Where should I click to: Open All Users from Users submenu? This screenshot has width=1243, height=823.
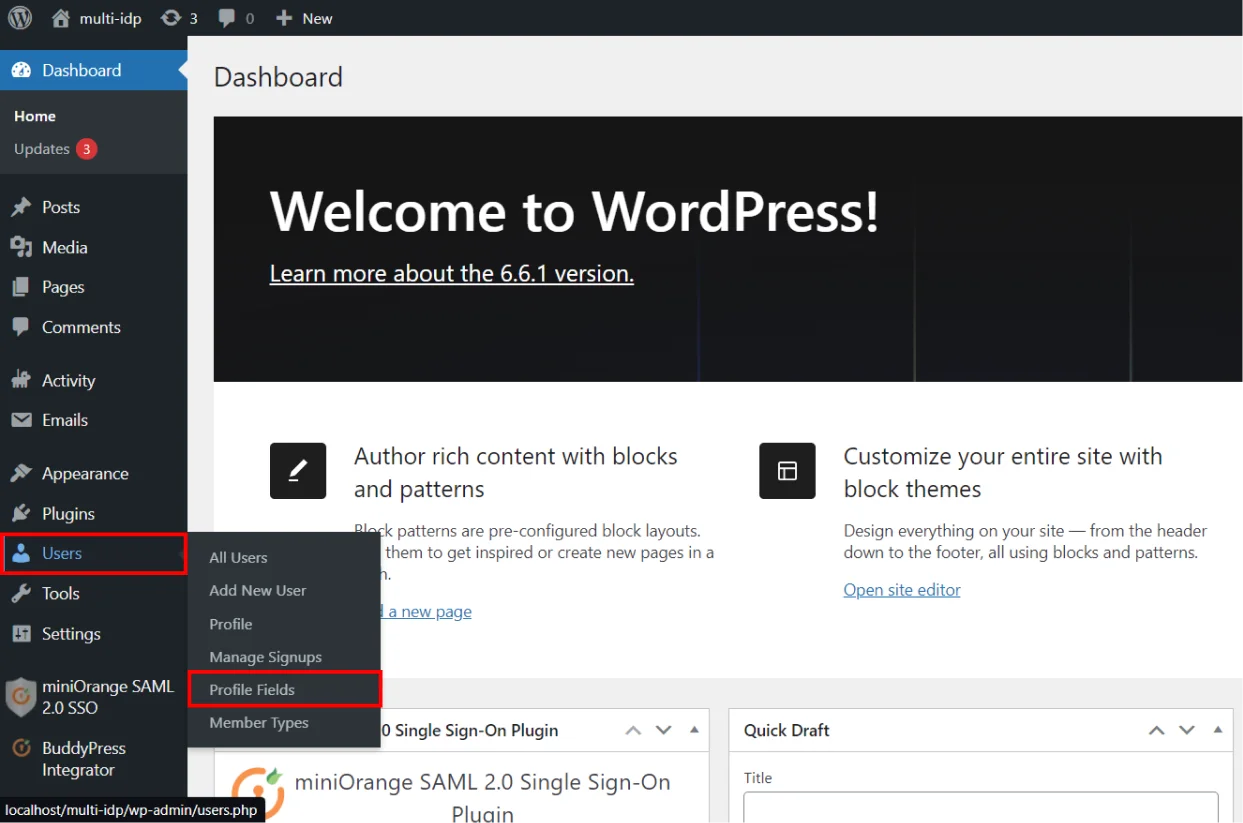click(x=238, y=557)
